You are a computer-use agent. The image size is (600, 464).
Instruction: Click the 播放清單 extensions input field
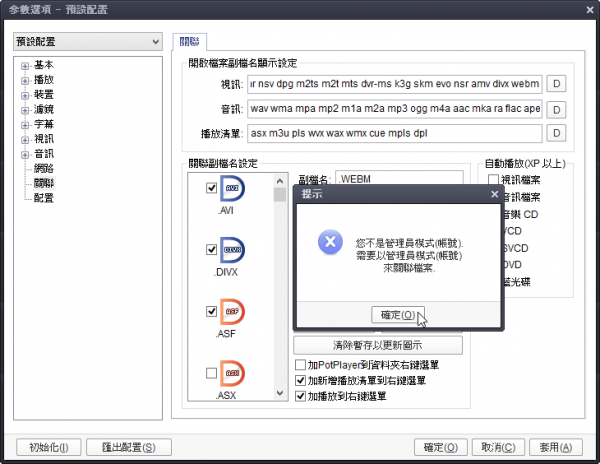tap(395, 133)
